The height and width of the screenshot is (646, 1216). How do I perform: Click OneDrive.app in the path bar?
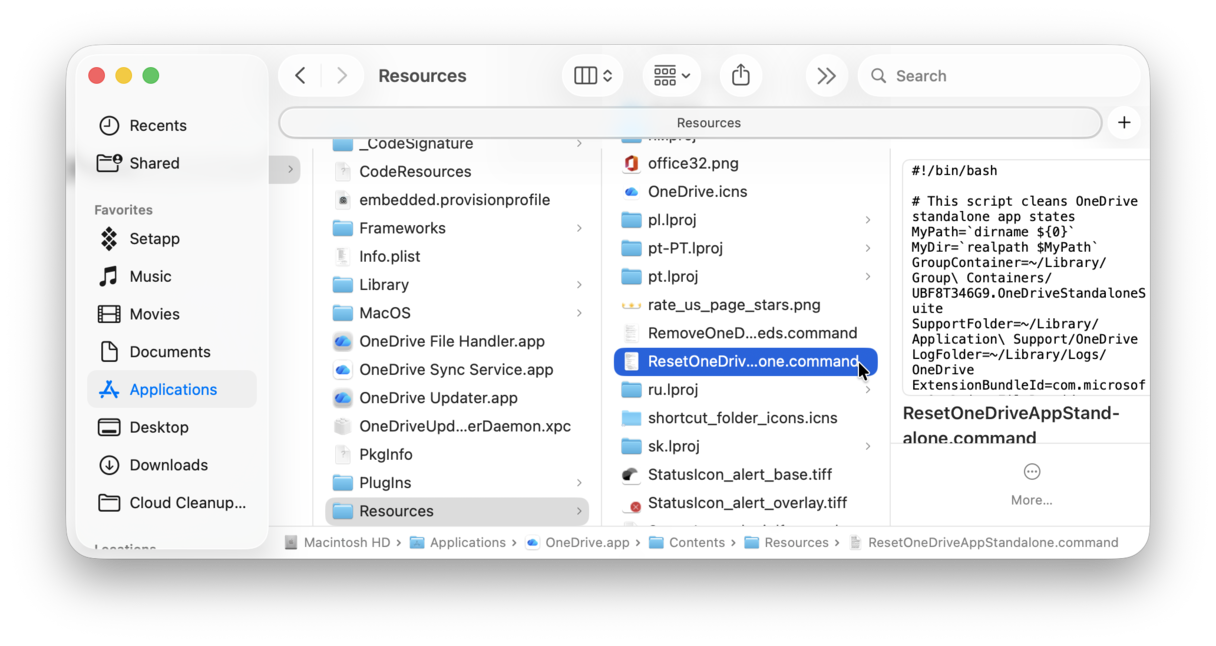[x=578, y=543]
